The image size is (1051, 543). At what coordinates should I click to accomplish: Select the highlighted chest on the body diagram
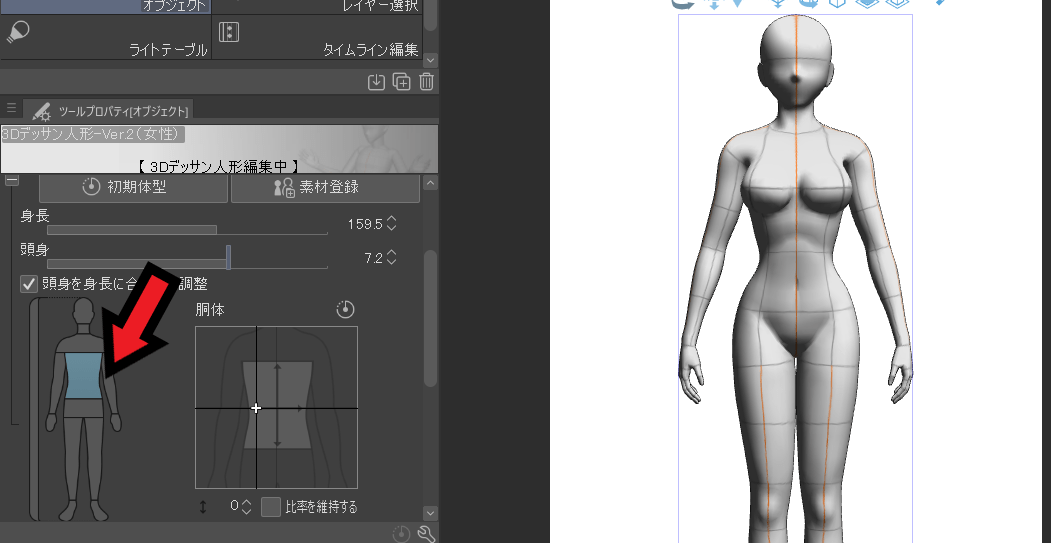[84, 375]
